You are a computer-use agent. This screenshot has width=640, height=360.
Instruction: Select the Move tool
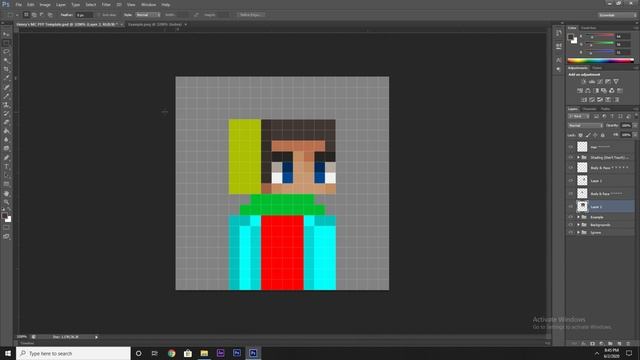click(6, 34)
